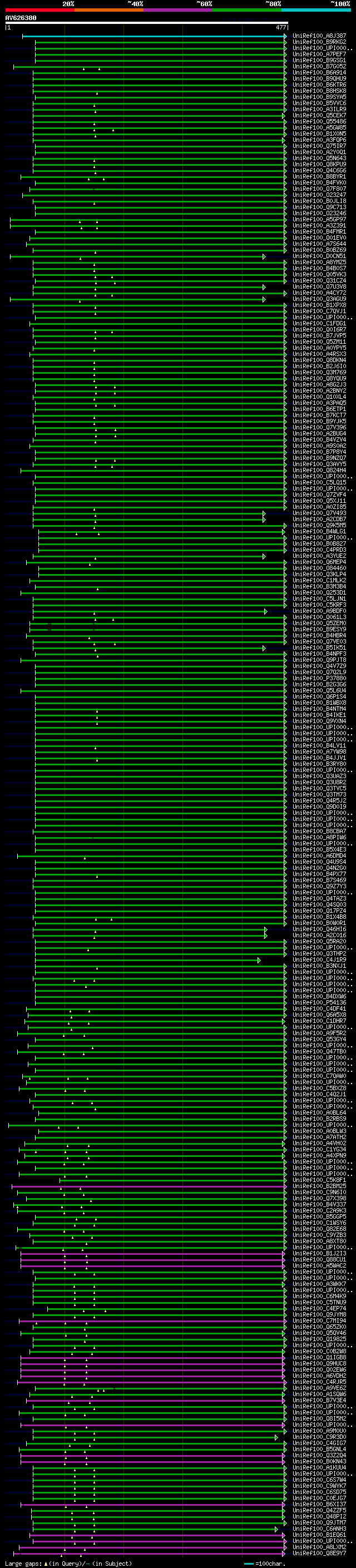This screenshot has width=356, height=1568.
Task: Select hit label UniRef100_Q5ZM11
Action: pos(319,342)
